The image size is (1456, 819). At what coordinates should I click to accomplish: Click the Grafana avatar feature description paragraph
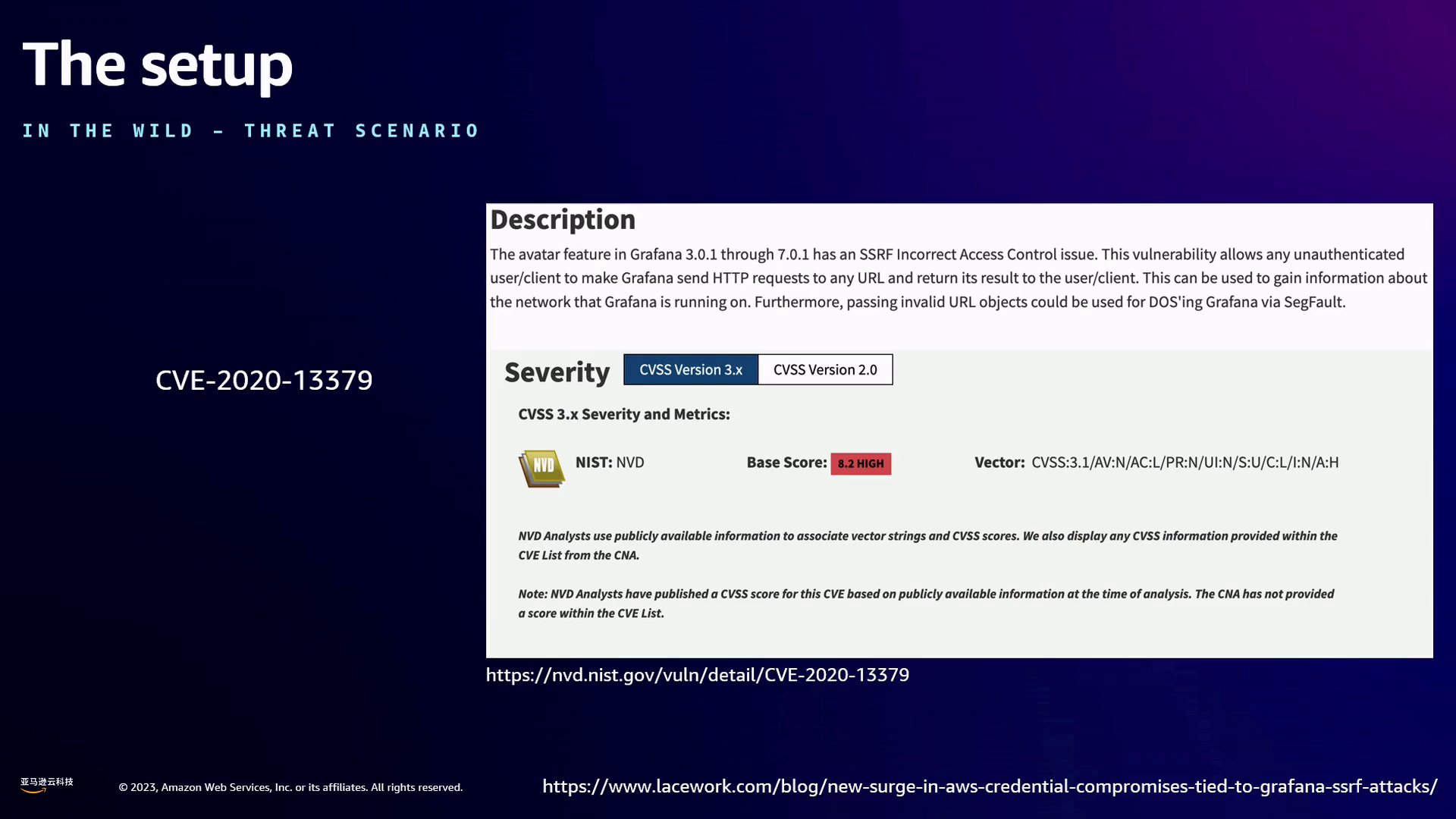tap(959, 278)
